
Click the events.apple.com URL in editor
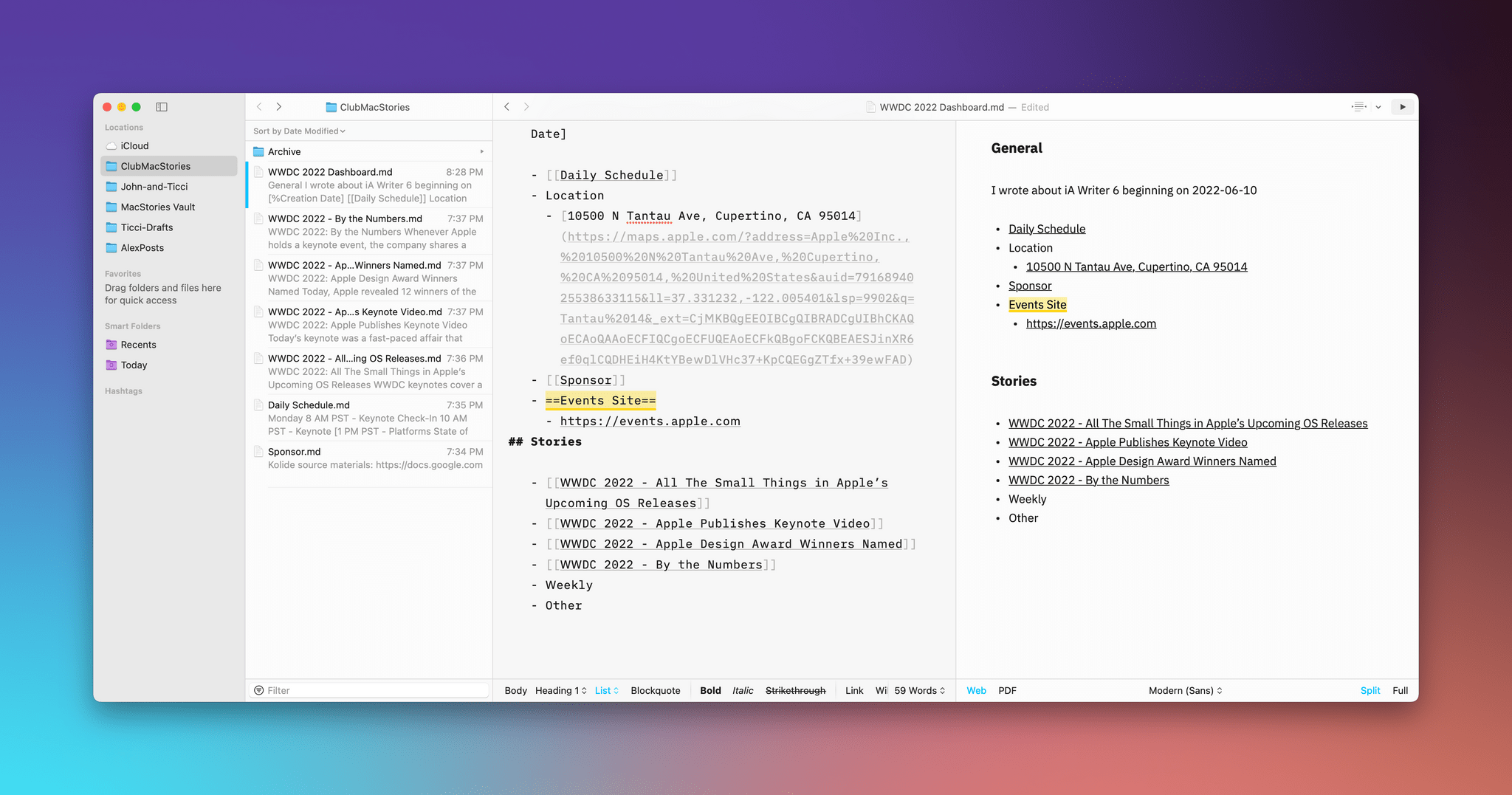[x=650, y=421]
